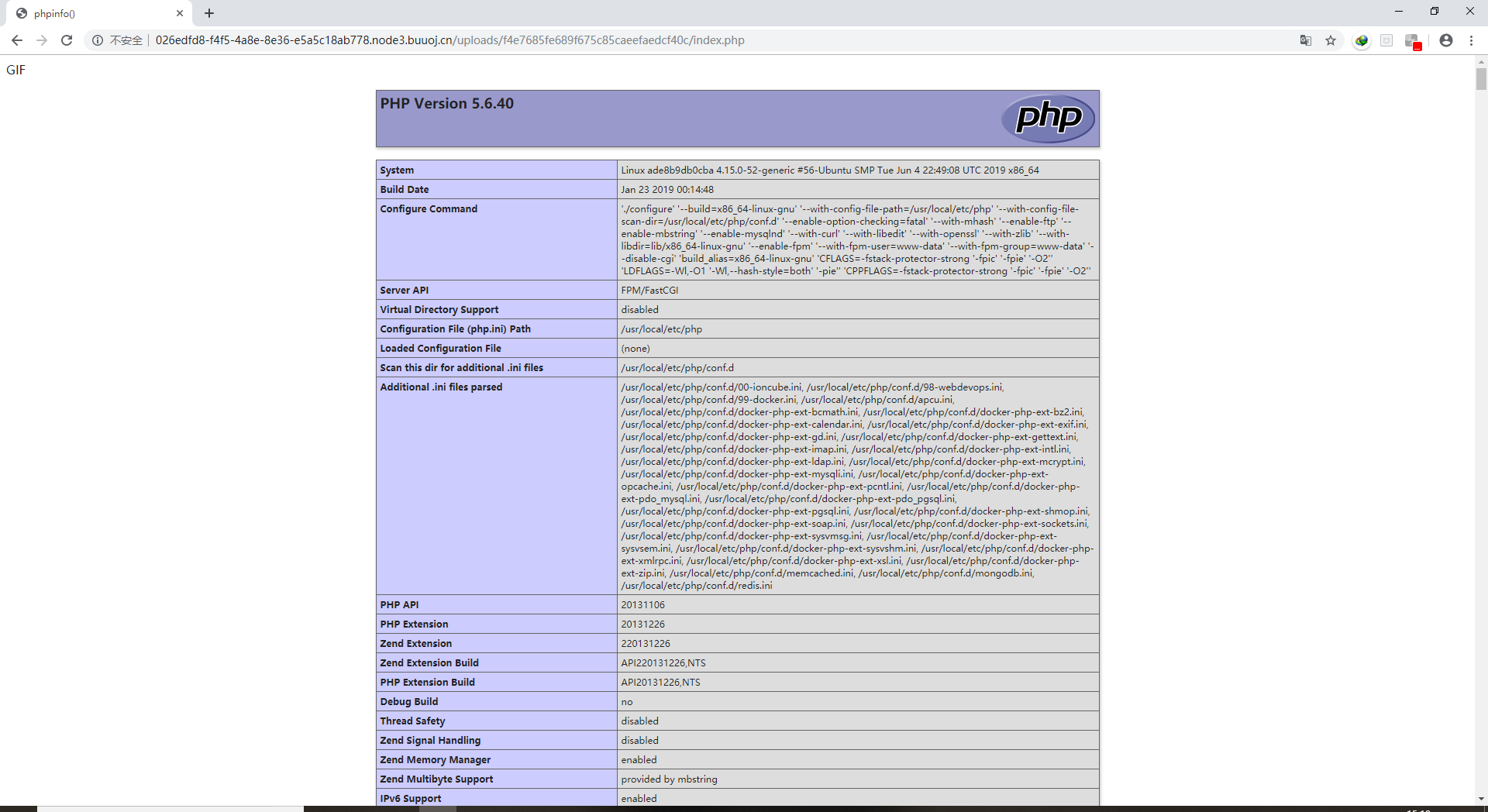Click the scrollbar down arrow

click(1481, 798)
